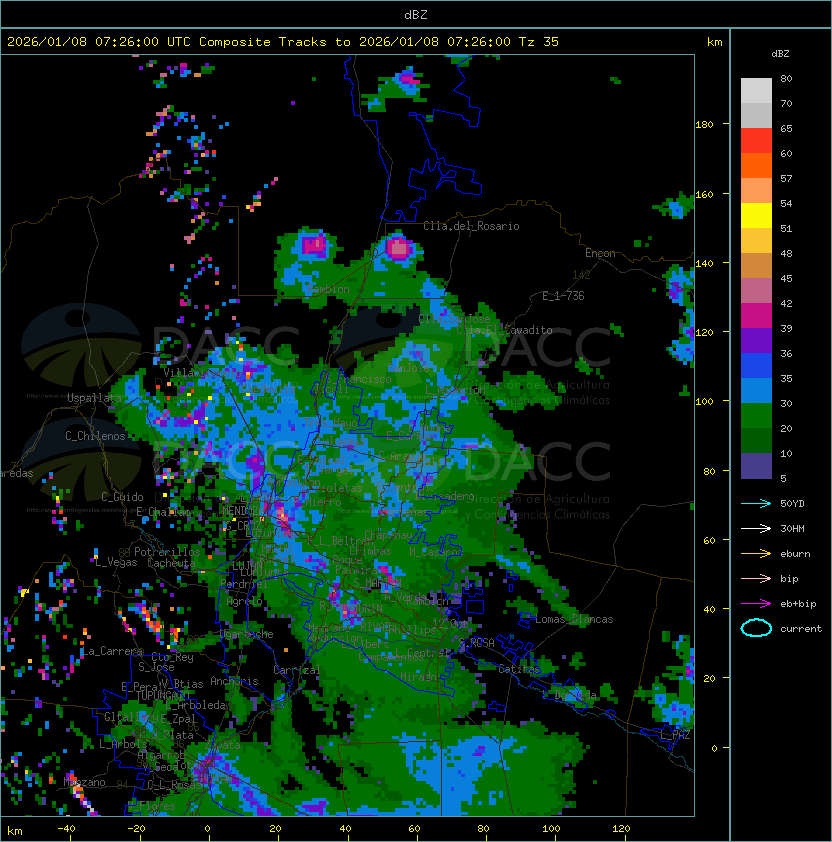Click the 'eburn' legend label
This screenshot has height=842, width=832.
click(x=795, y=554)
